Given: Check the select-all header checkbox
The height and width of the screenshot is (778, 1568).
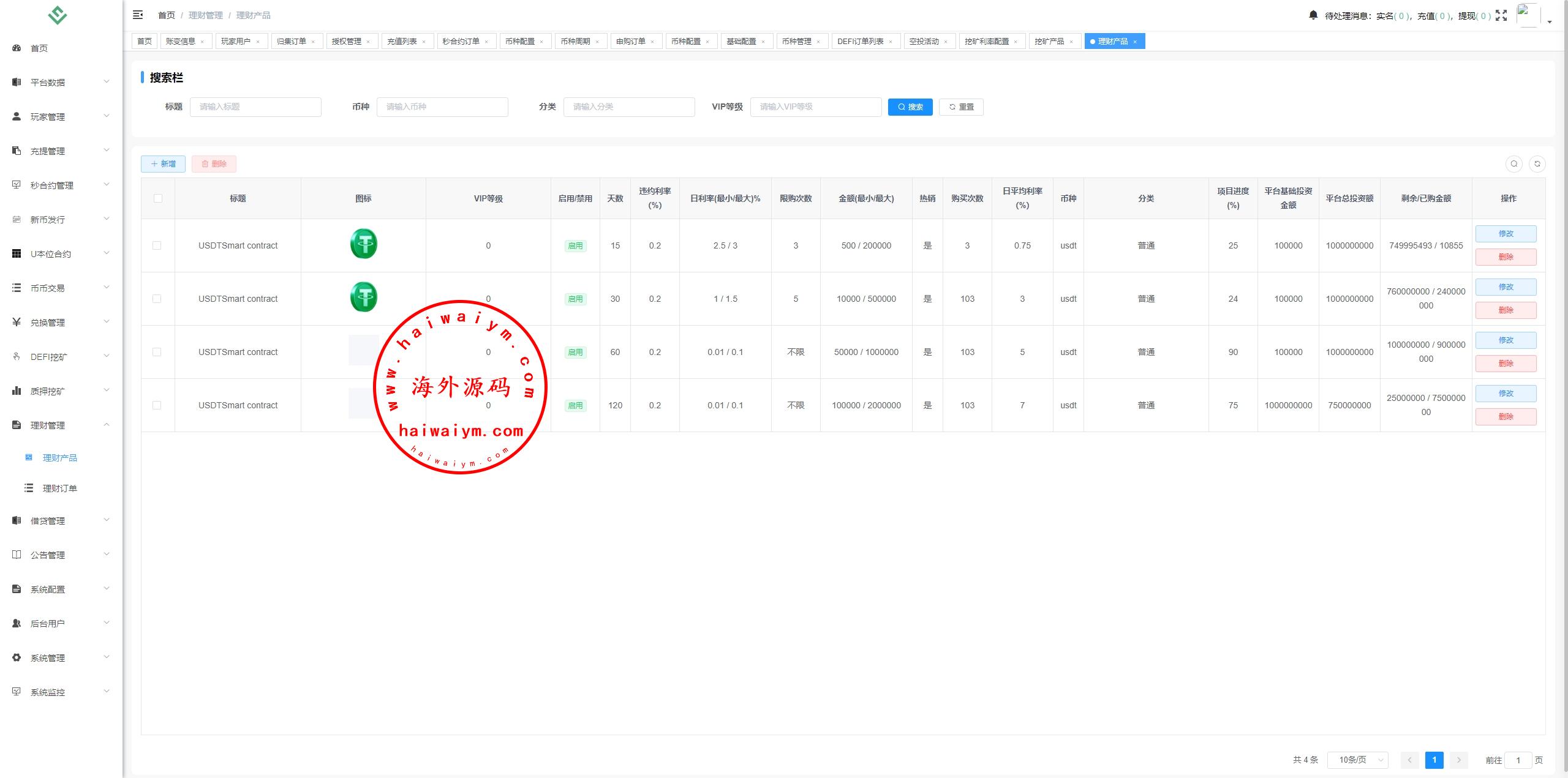Looking at the screenshot, I should pyautogui.click(x=158, y=198).
